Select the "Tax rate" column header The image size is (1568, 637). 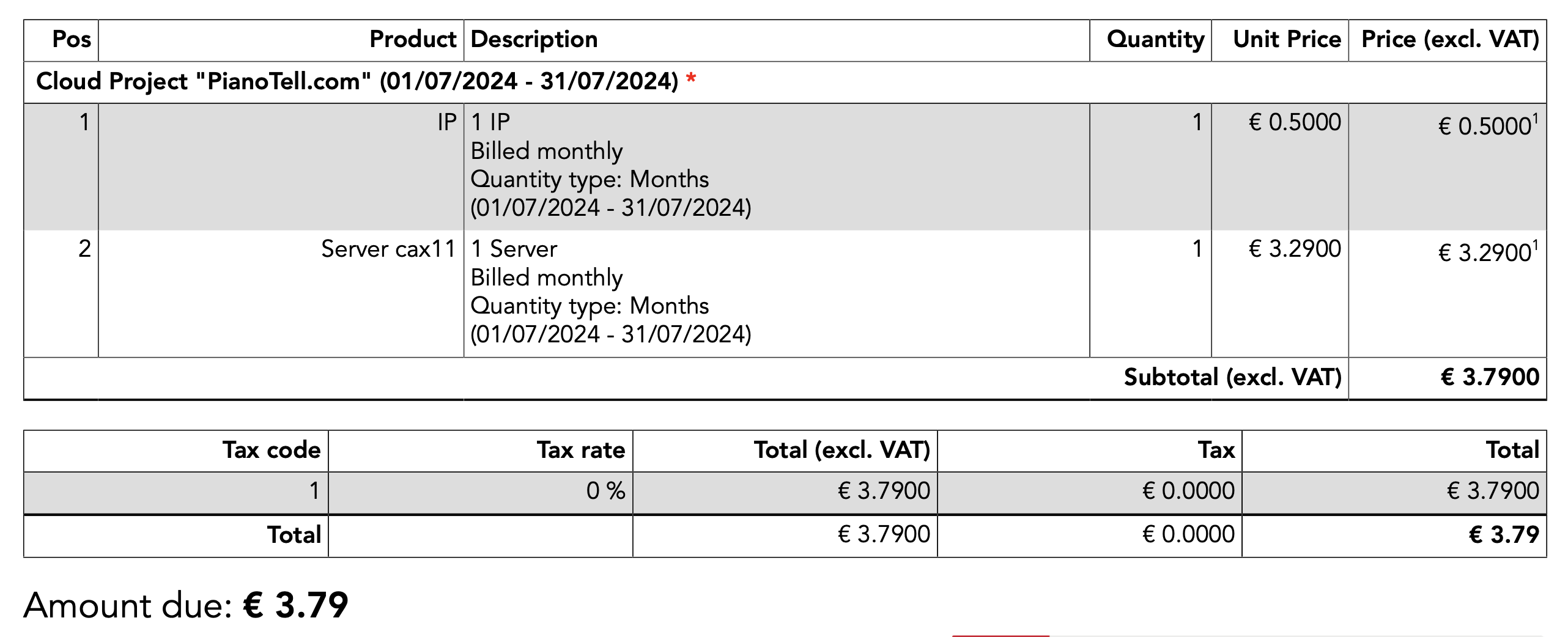point(581,451)
